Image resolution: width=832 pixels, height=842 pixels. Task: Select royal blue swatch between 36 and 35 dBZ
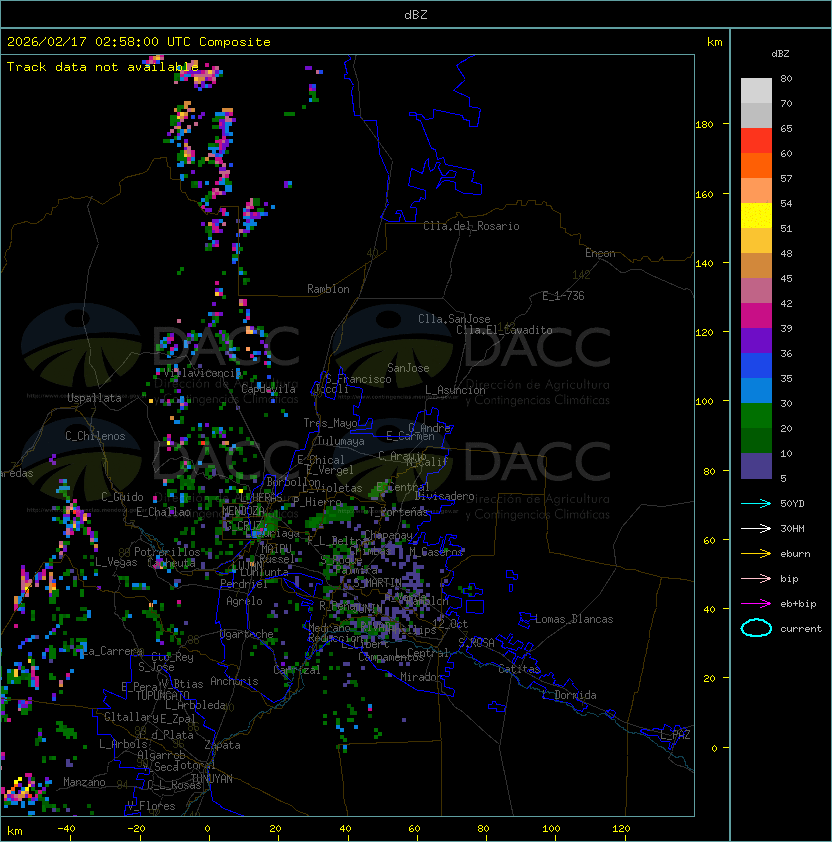click(x=756, y=365)
